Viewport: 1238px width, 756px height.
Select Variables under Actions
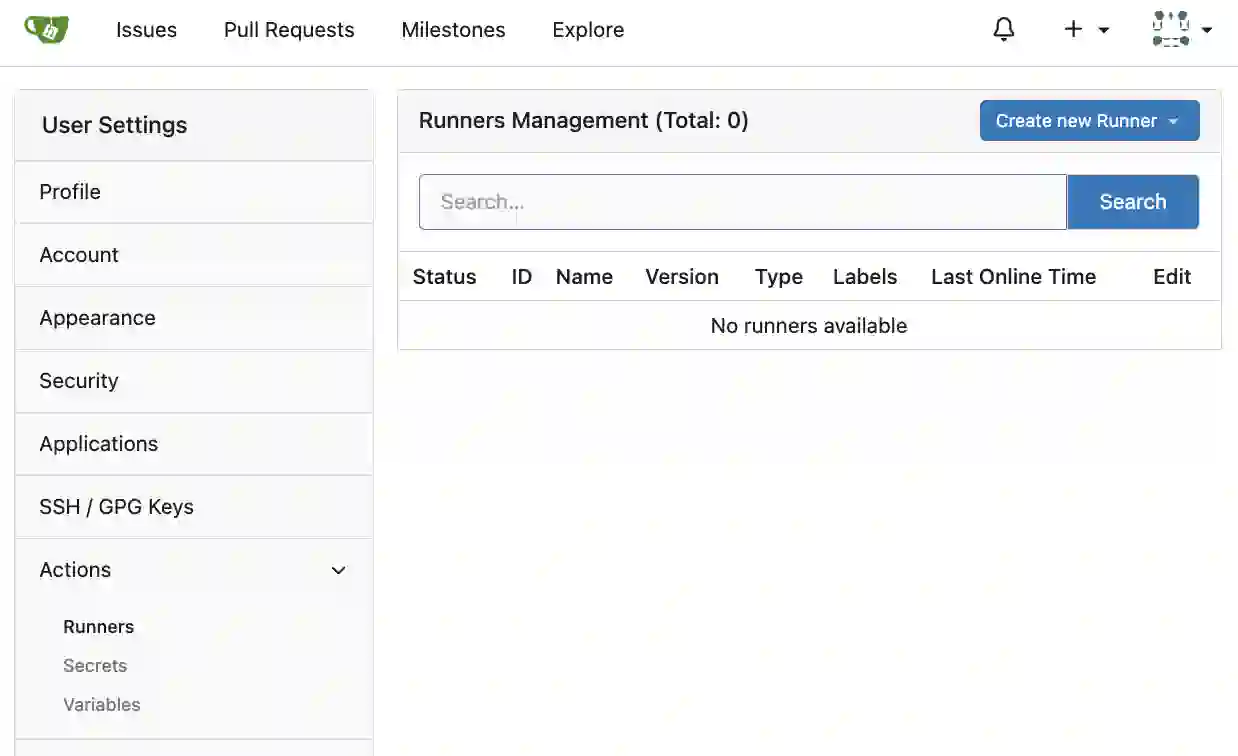point(102,705)
